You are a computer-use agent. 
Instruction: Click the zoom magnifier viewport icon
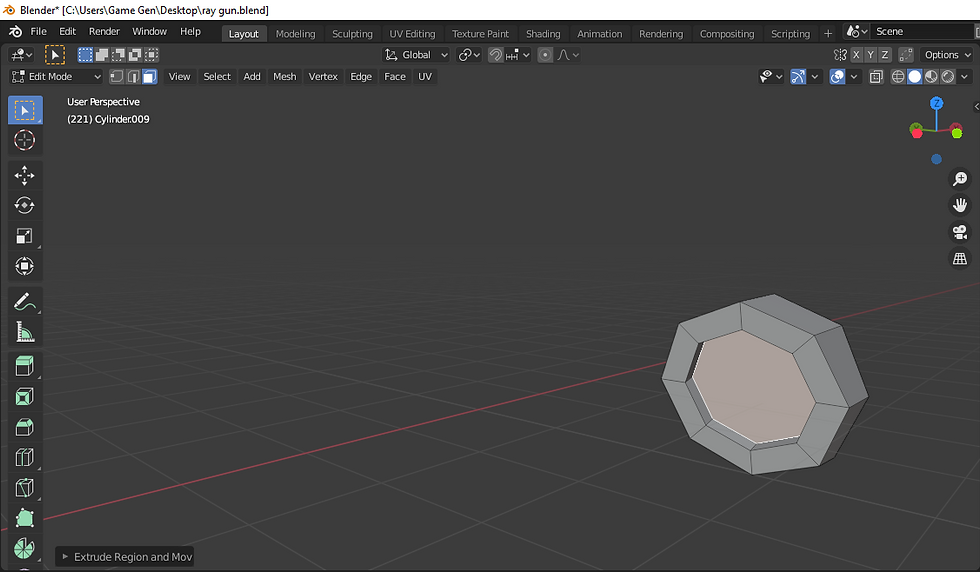point(959,179)
